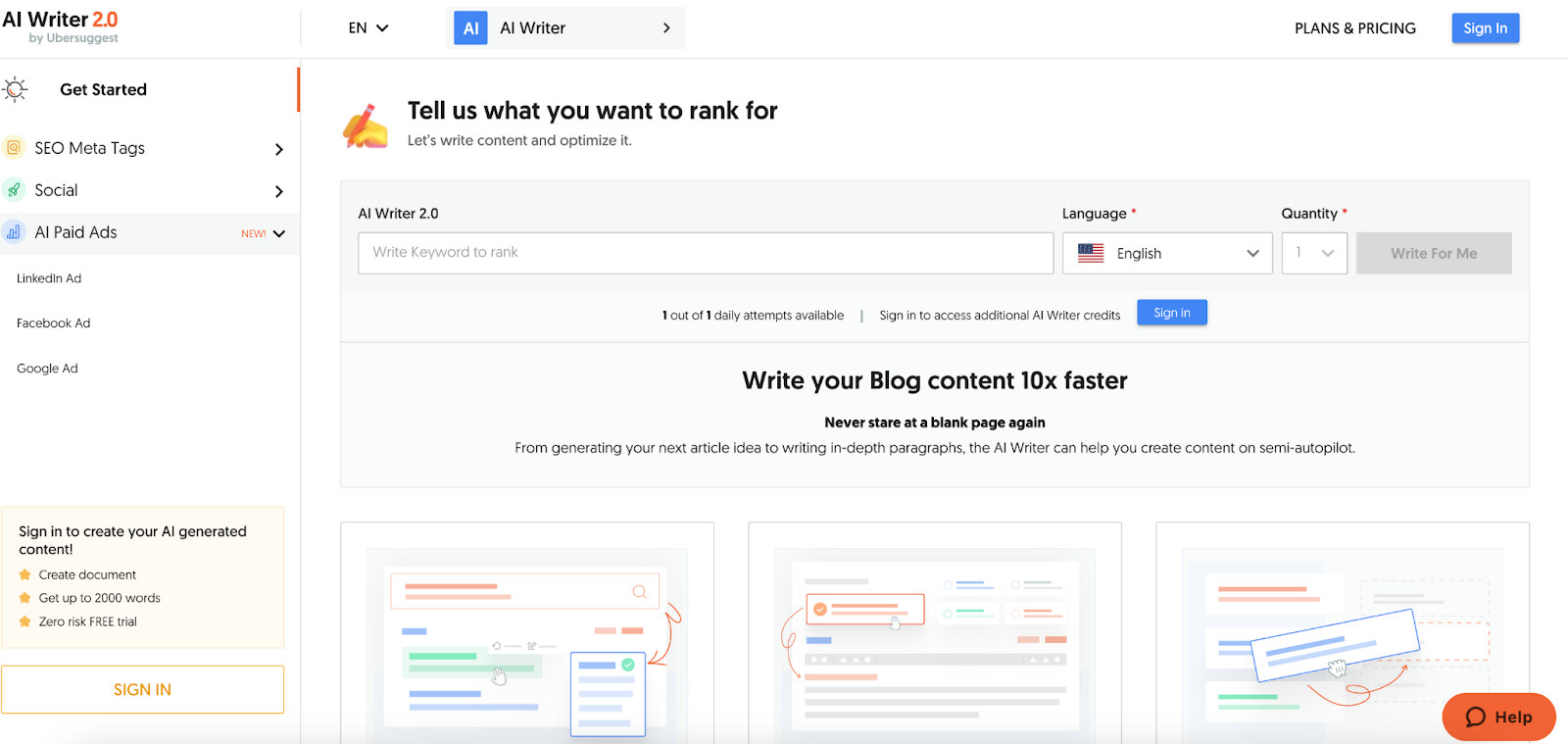Click 'Write your Blog content 10x faster' heading
The image size is (1568, 744).
tap(935, 380)
